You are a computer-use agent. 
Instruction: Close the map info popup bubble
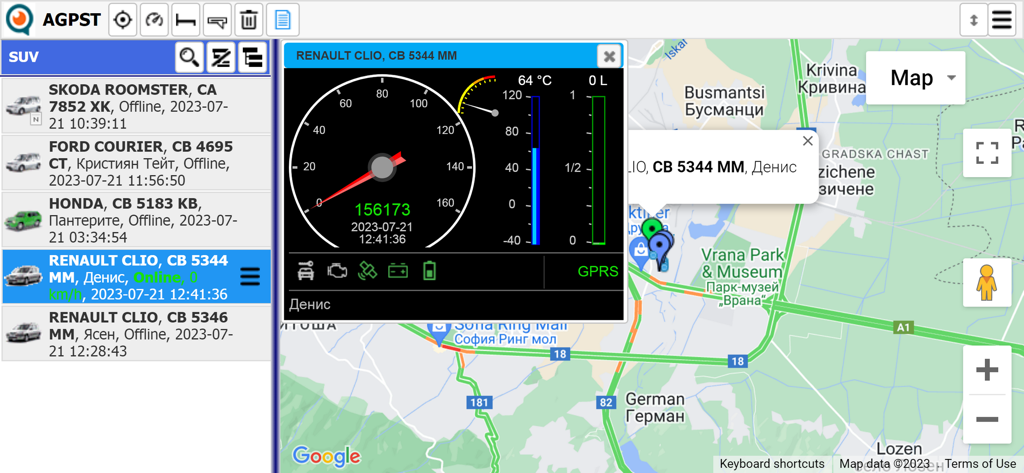point(808,140)
